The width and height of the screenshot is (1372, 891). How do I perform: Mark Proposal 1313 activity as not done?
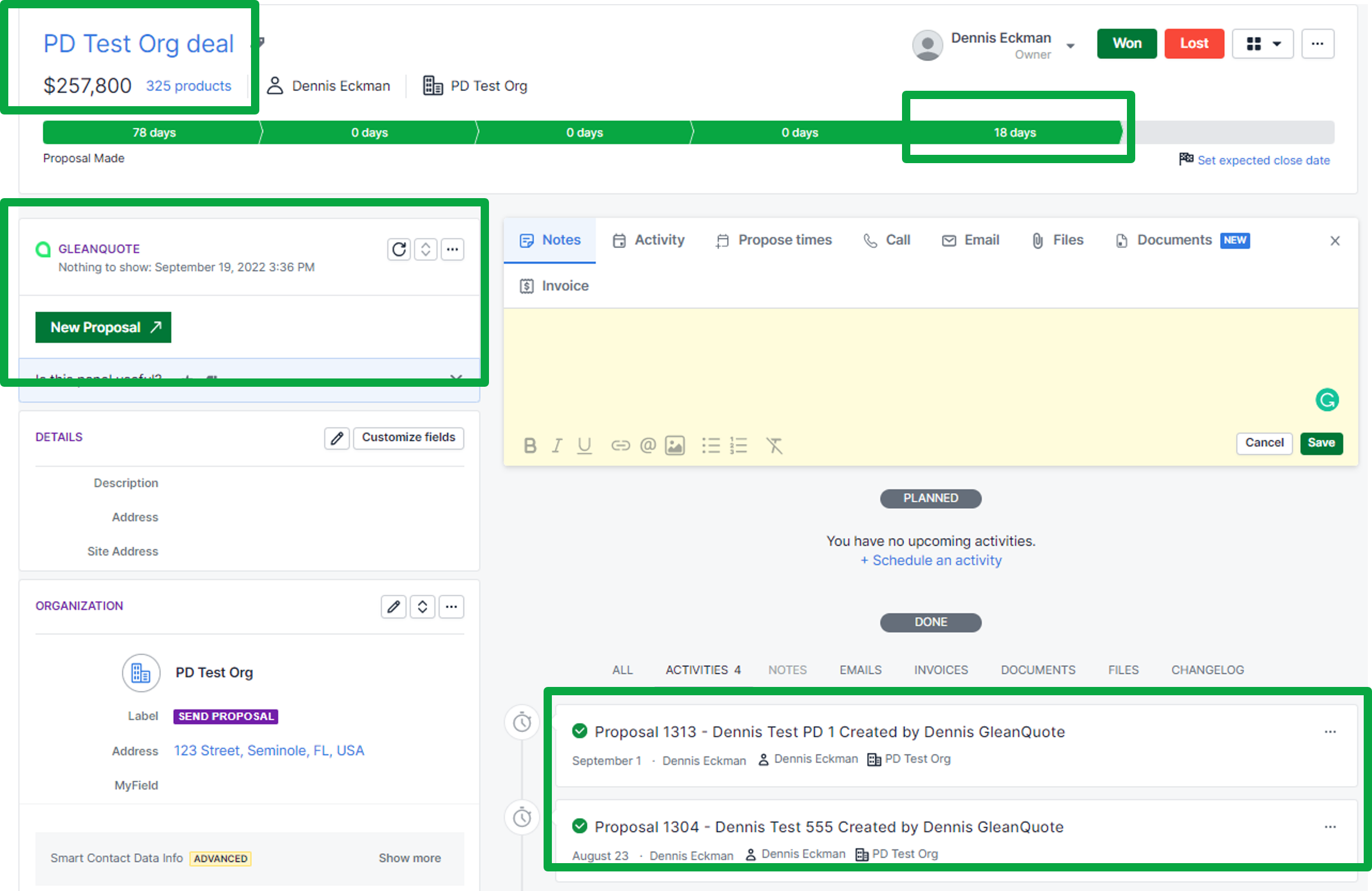tap(580, 731)
